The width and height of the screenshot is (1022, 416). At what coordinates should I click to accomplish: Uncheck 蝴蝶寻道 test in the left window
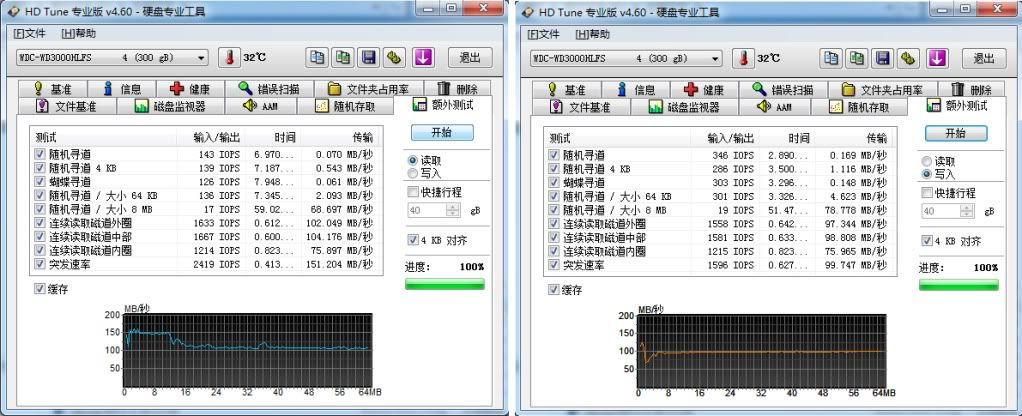tap(40, 182)
